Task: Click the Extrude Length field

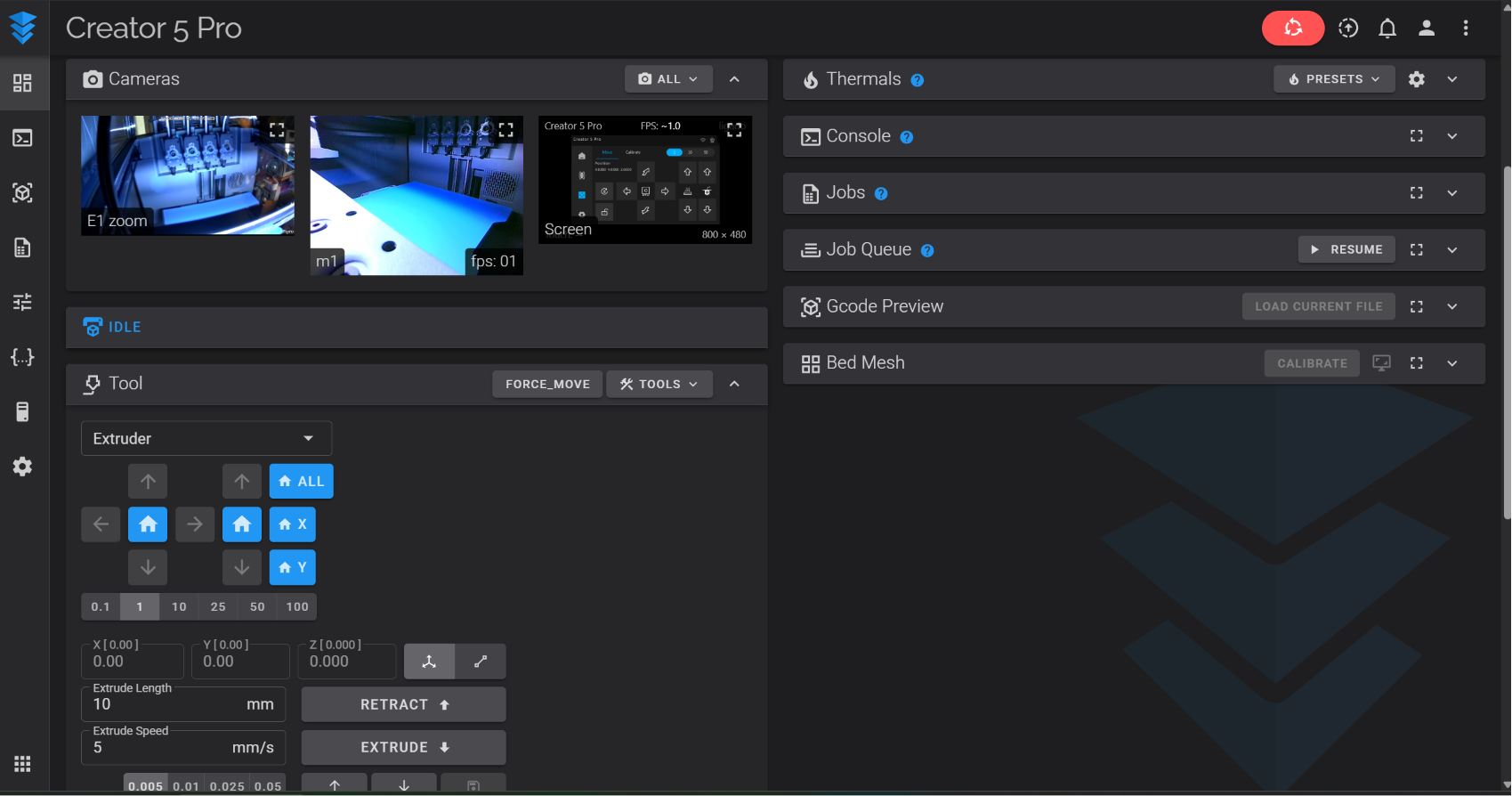Action: [x=183, y=704]
